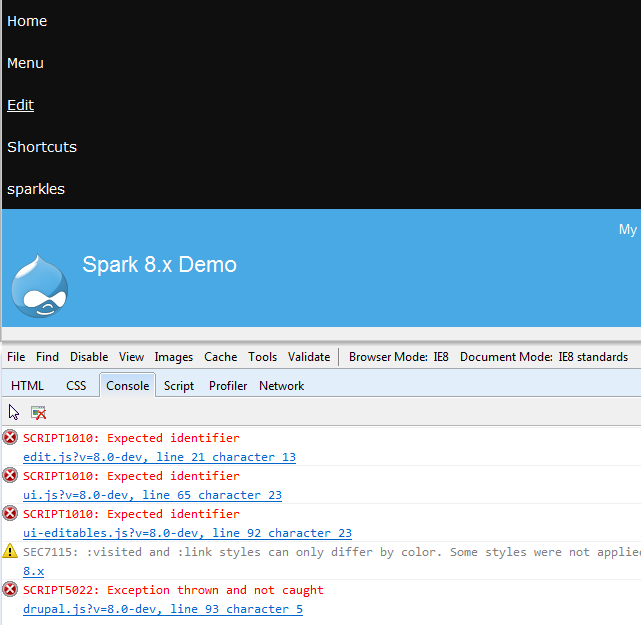
Task: Click the Drupal drop logo
Action: pyautogui.click(x=40, y=286)
